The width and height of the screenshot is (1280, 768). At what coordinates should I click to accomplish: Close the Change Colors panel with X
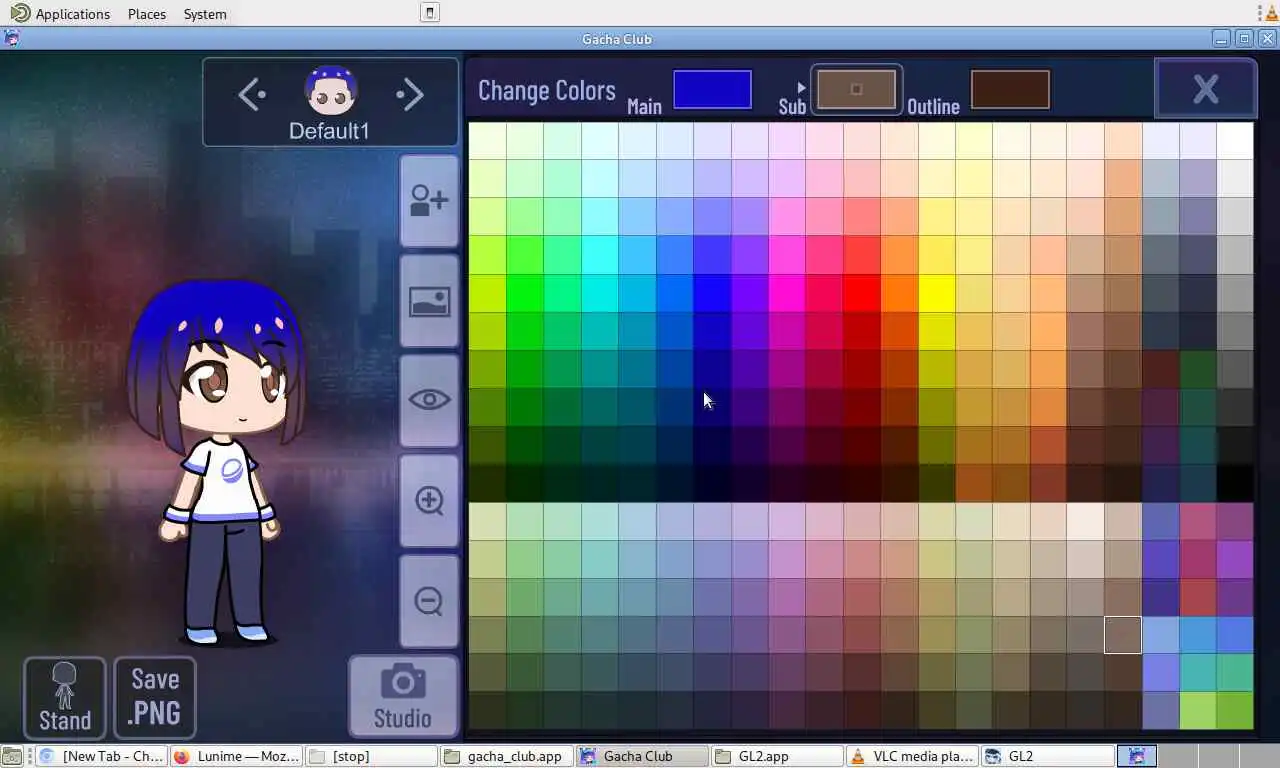(1206, 89)
